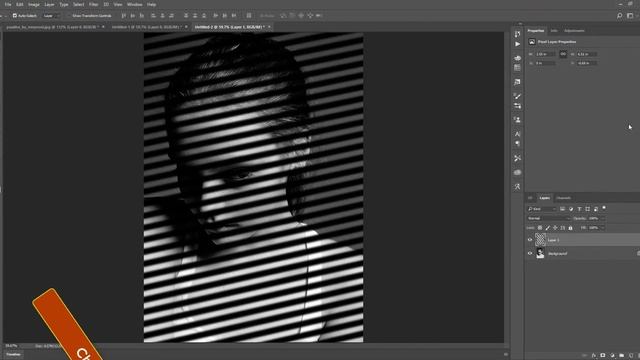Image resolution: width=640 pixels, height=360 pixels.
Task: Select the Properties tab
Action: click(536, 31)
